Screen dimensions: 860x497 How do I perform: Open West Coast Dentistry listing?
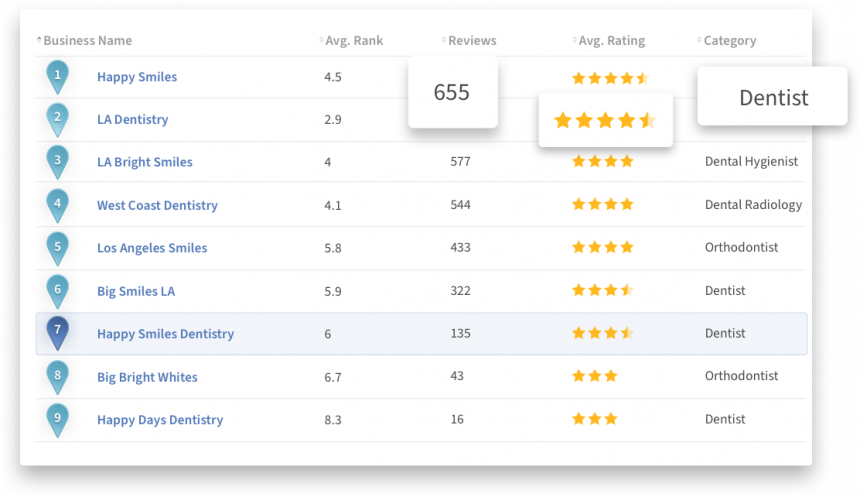157,206
